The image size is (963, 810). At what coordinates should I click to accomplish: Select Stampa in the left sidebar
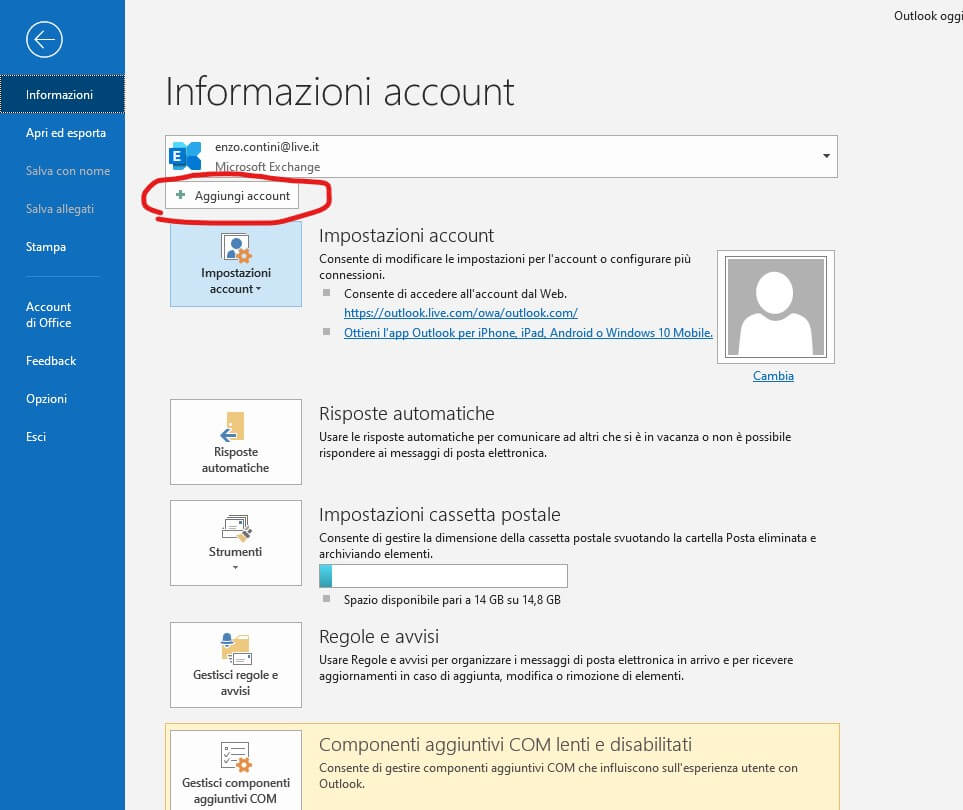click(46, 247)
